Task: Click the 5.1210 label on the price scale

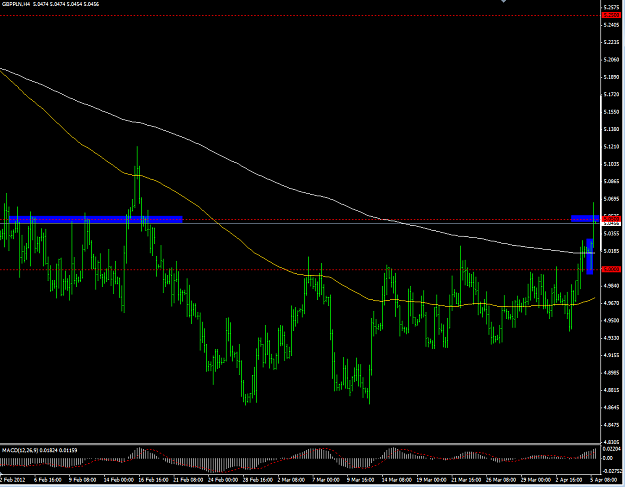Action: tap(611, 147)
